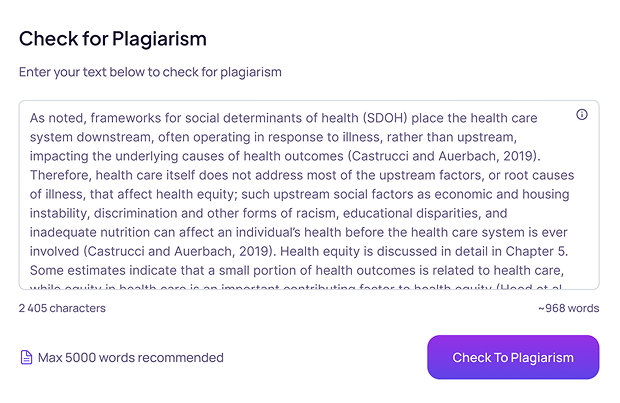Click the info icon in the text box
The image size is (620, 403).
(x=582, y=115)
